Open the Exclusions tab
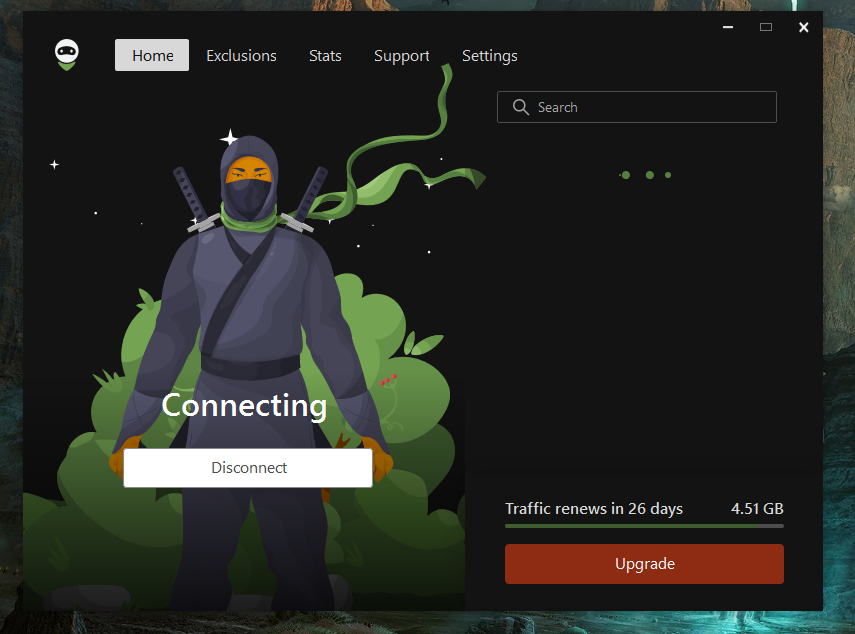This screenshot has width=855, height=634. [x=241, y=56]
